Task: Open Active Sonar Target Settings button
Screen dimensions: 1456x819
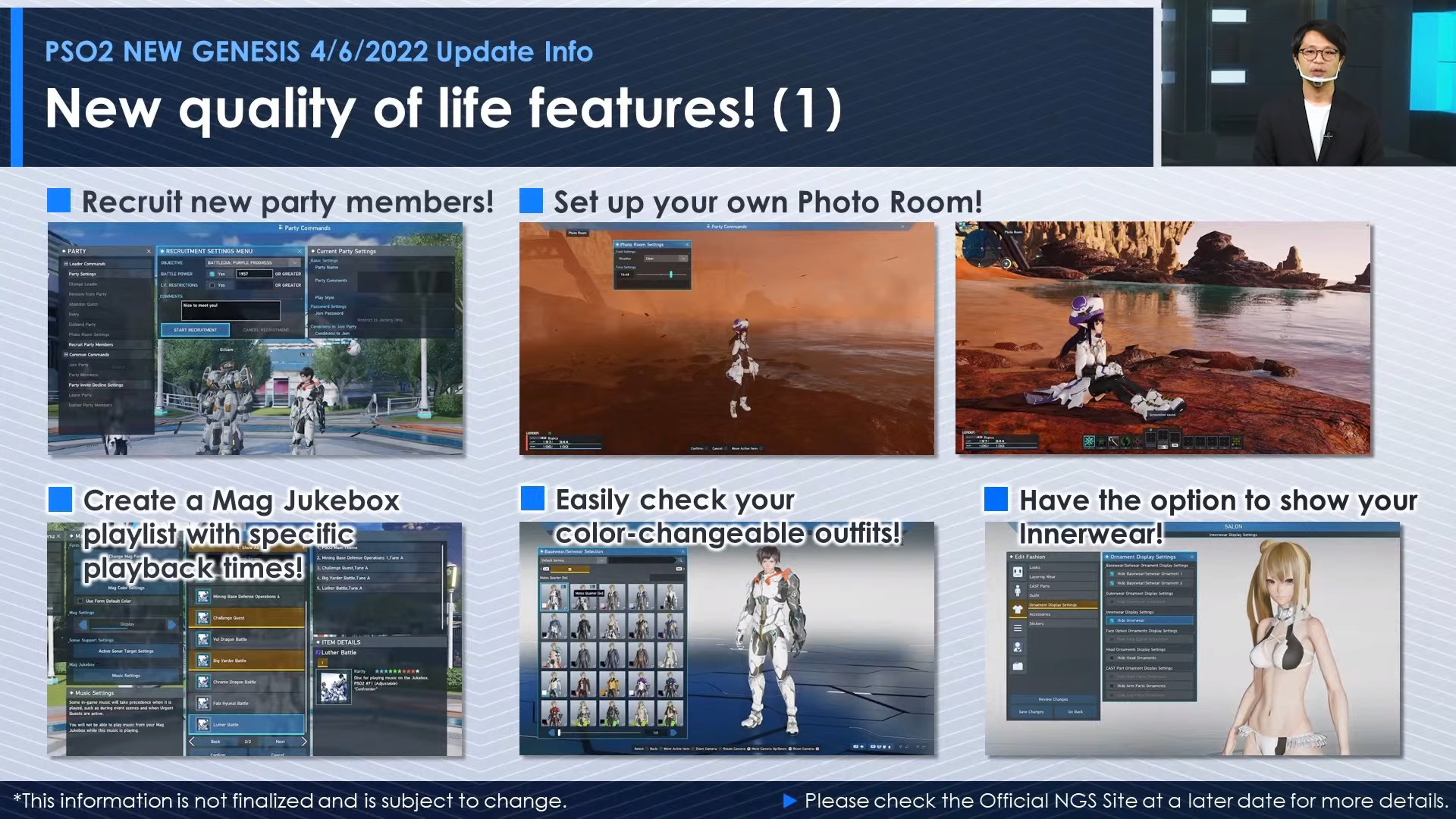Action: click(x=127, y=651)
